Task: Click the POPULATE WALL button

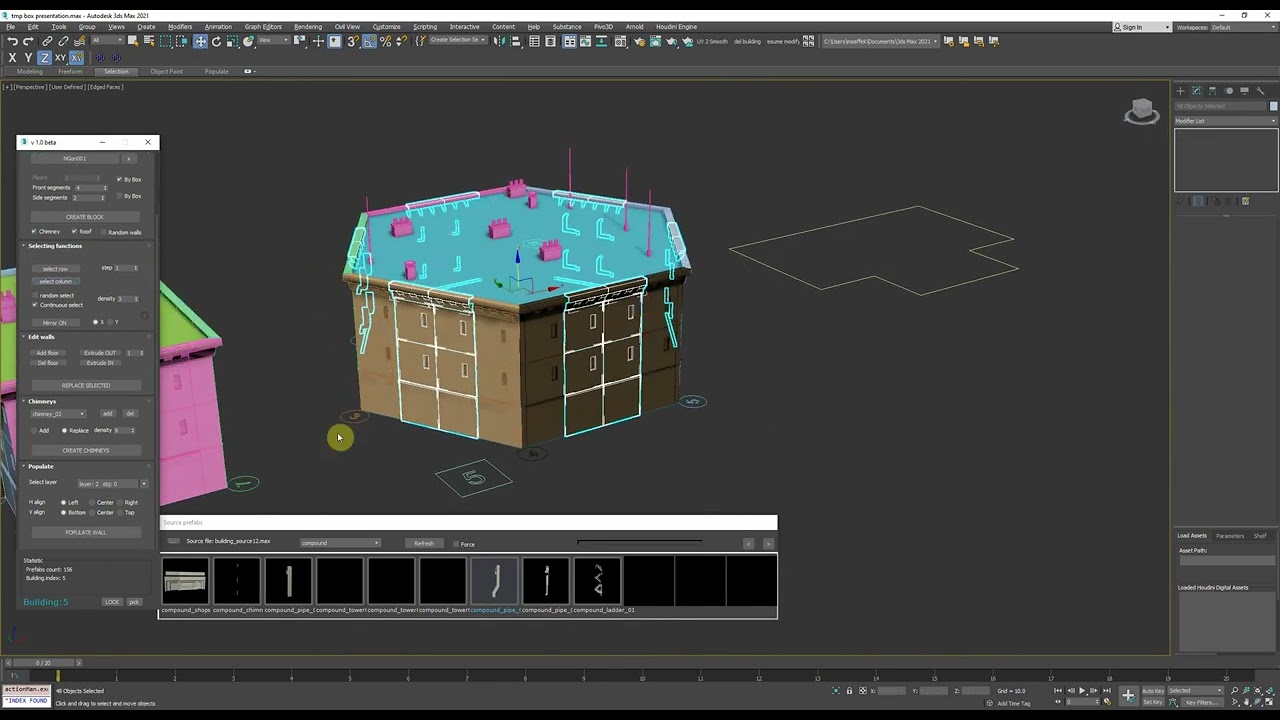Action: click(85, 533)
